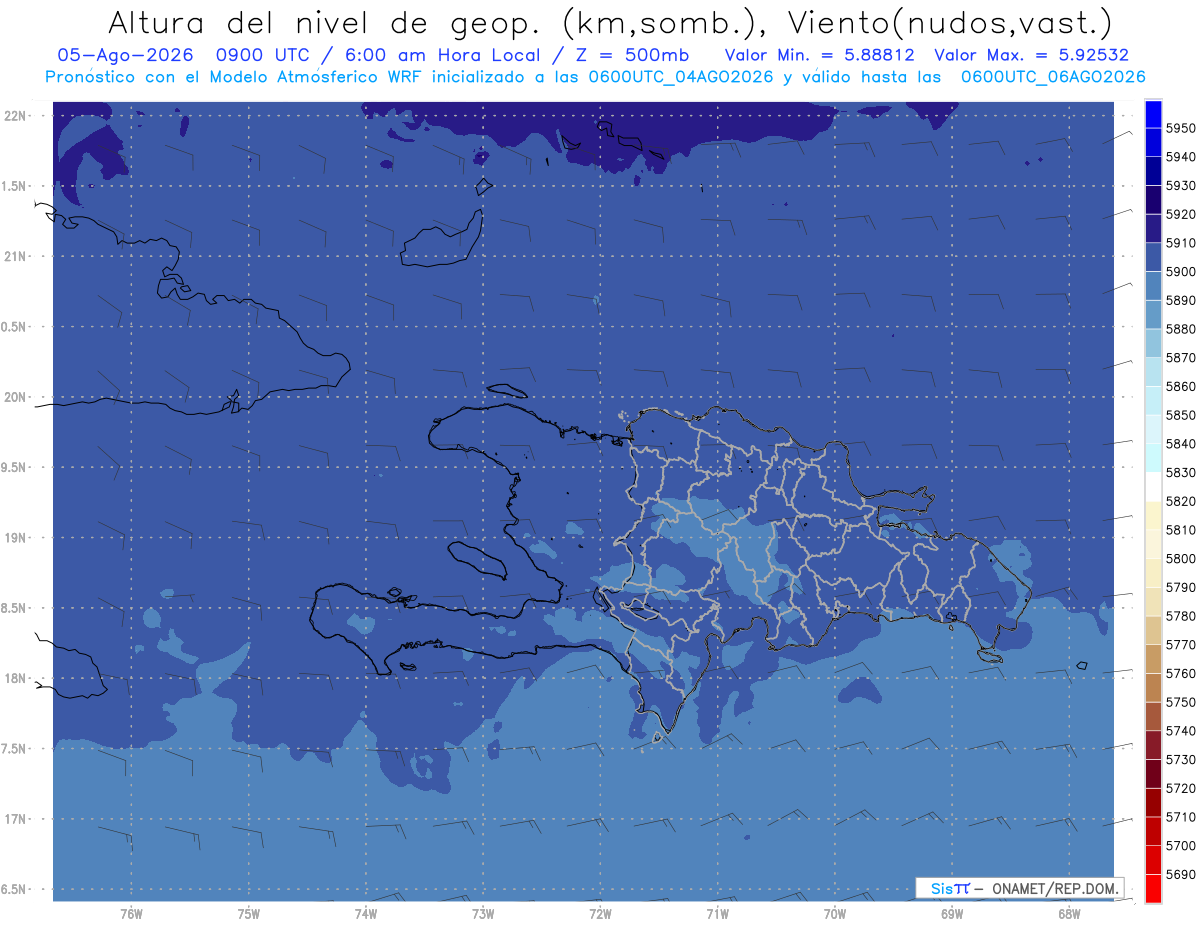Click the valid-until stamp '0600UTC_06AGO2026'
The height and width of the screenshot is (927, 1200).
coord(1053,77)
